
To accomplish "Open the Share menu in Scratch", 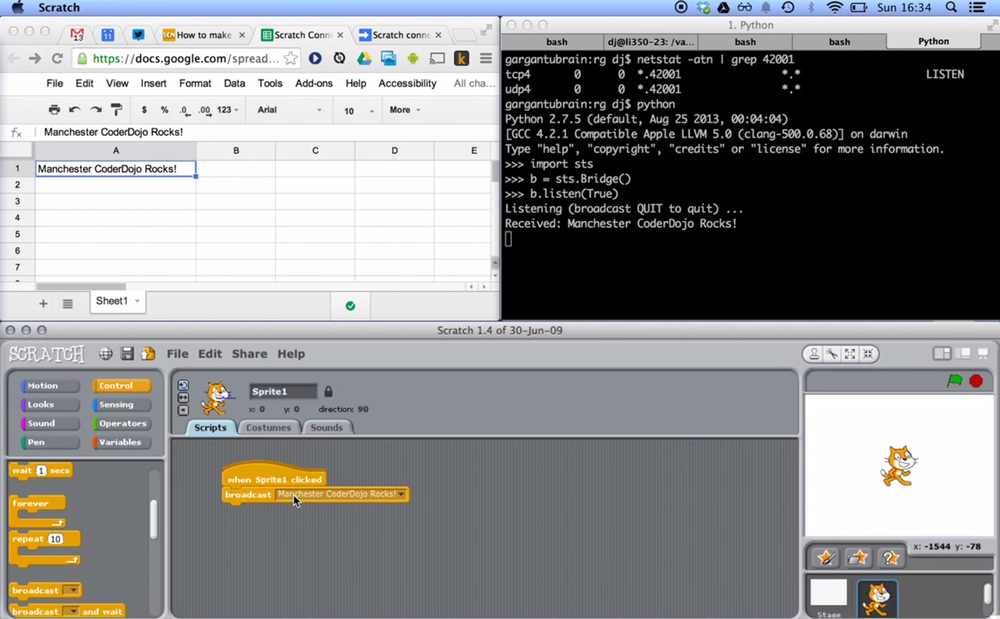I will (x=249, y=354).
